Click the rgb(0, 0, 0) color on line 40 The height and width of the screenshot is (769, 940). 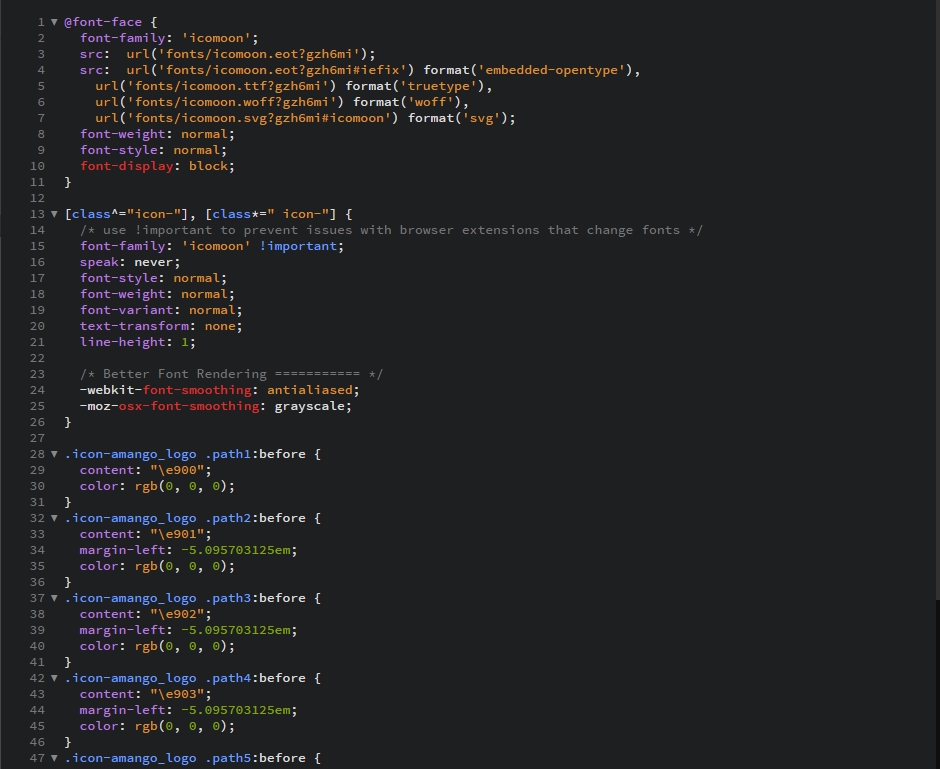[x=181, y=646]
